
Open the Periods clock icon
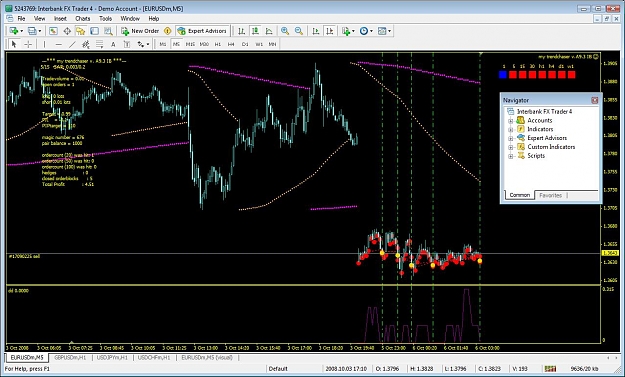coord(364,31)
